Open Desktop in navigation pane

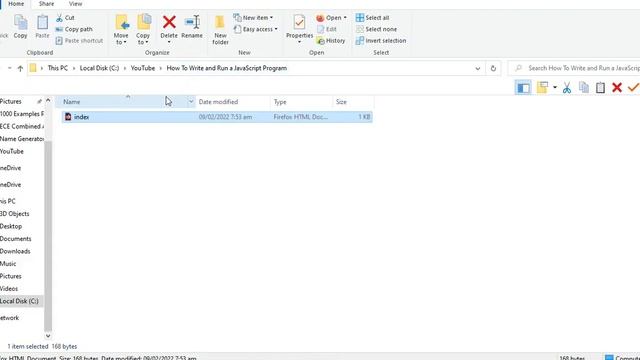click(11, 227)
